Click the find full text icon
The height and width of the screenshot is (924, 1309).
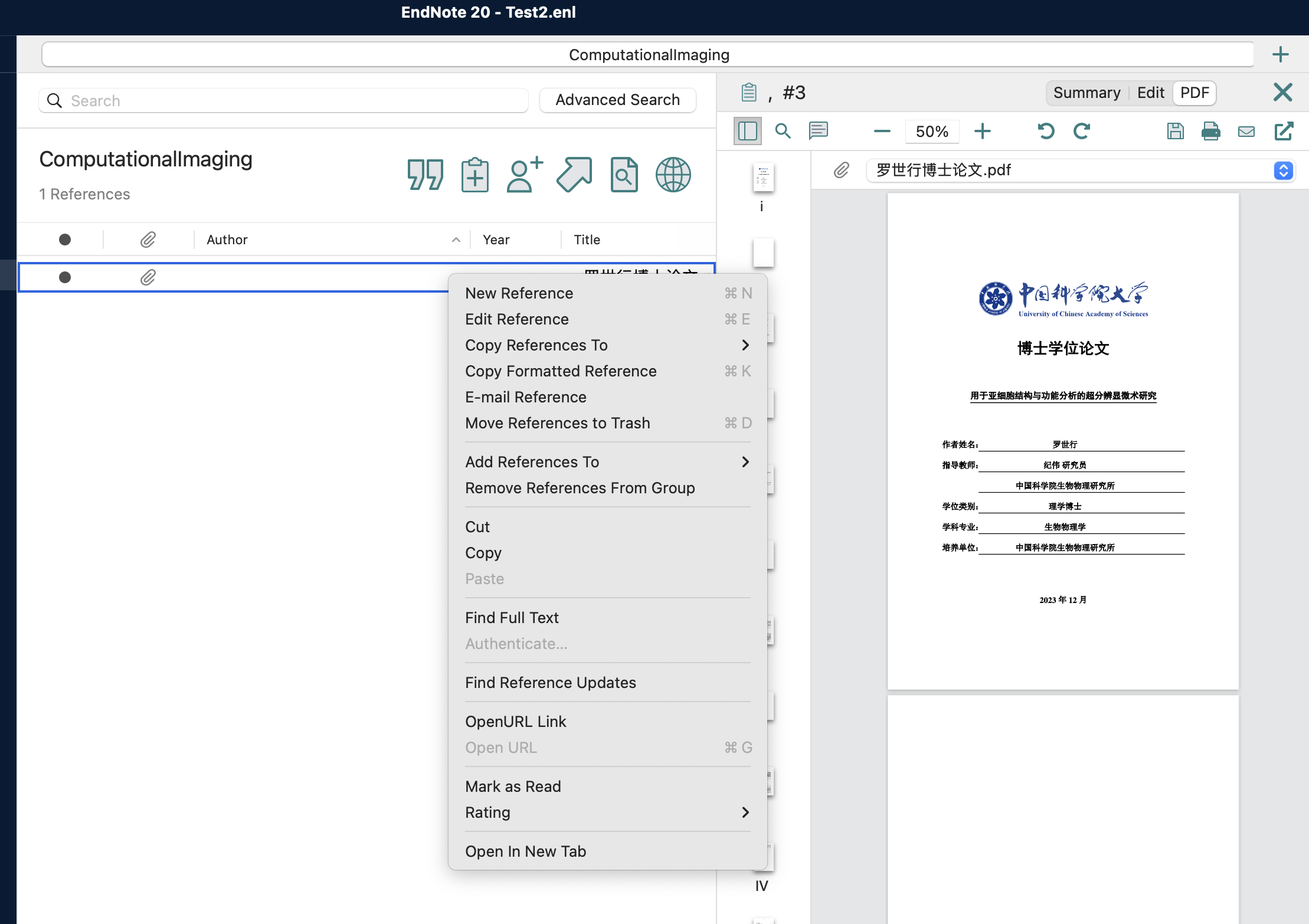pyautogui.click(x=624, y=175)
